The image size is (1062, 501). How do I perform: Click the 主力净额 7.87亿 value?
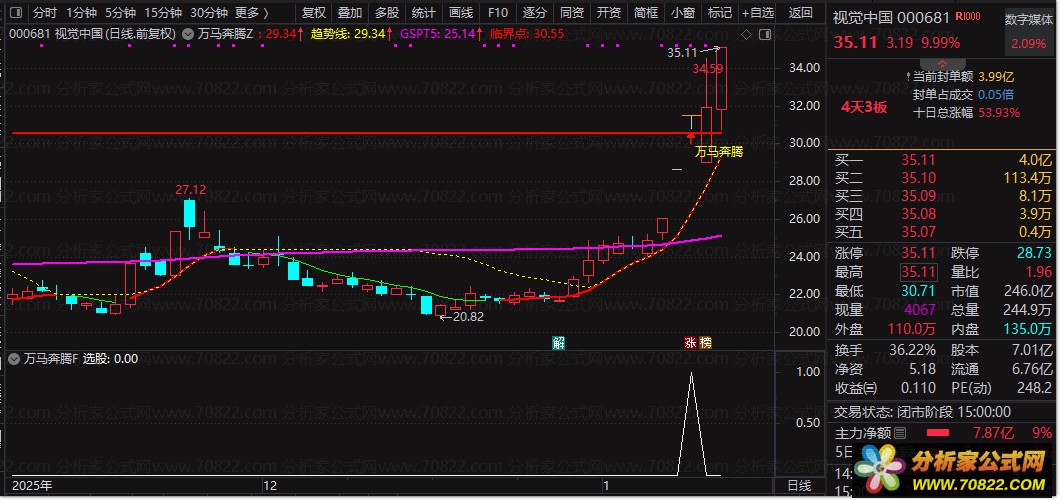point(993,433)
